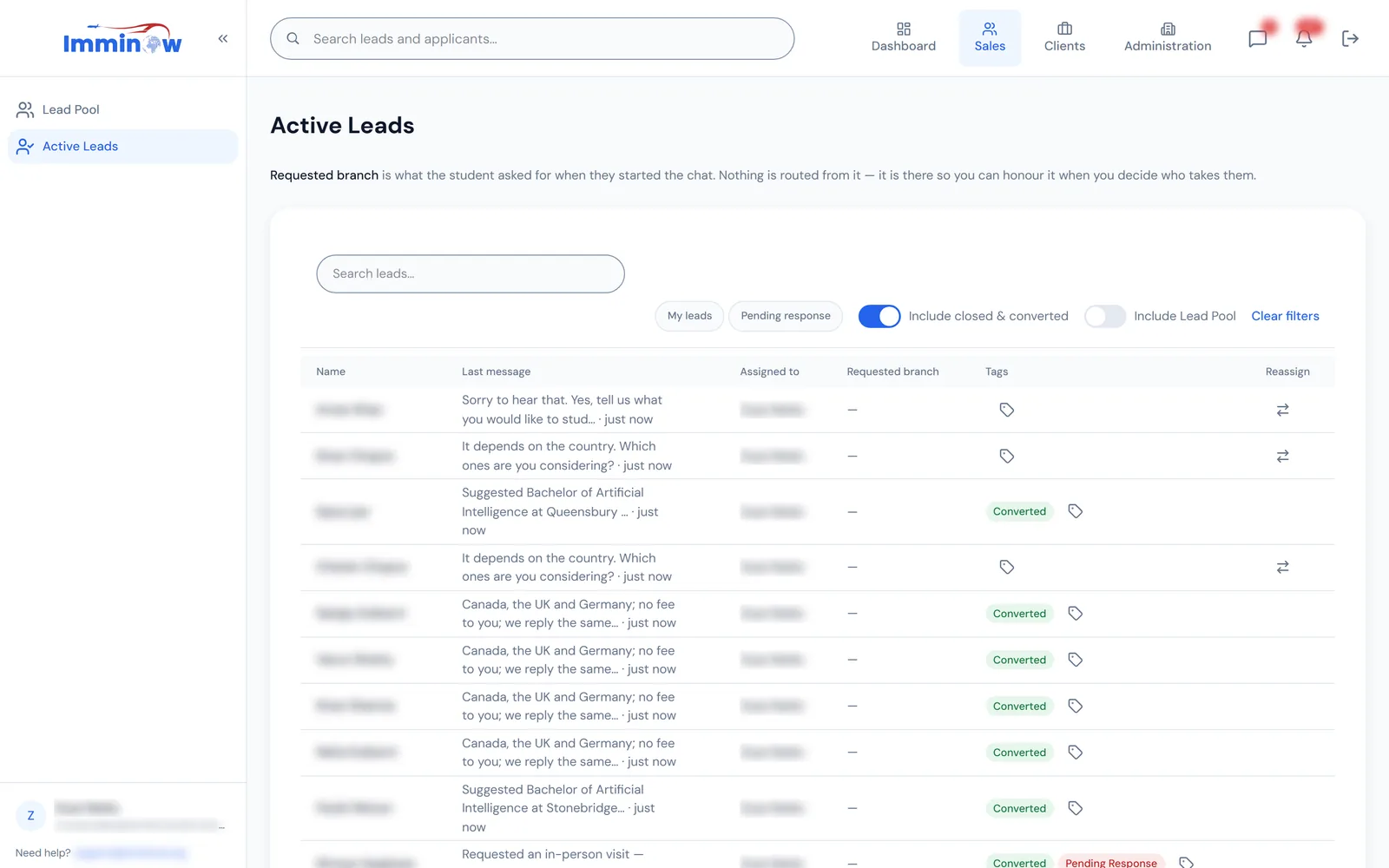This screenshot has width=1389, height=868.
Task: Click the logout icon
Action: (1350, 38)
